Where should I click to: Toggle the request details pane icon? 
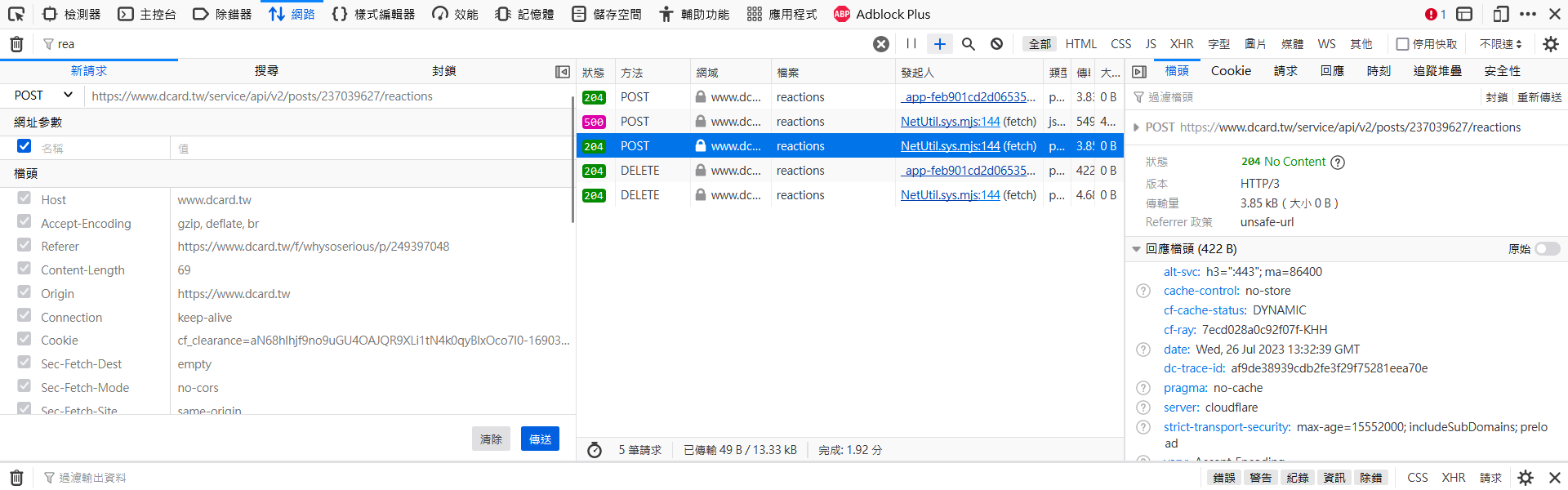[1139, 72]
